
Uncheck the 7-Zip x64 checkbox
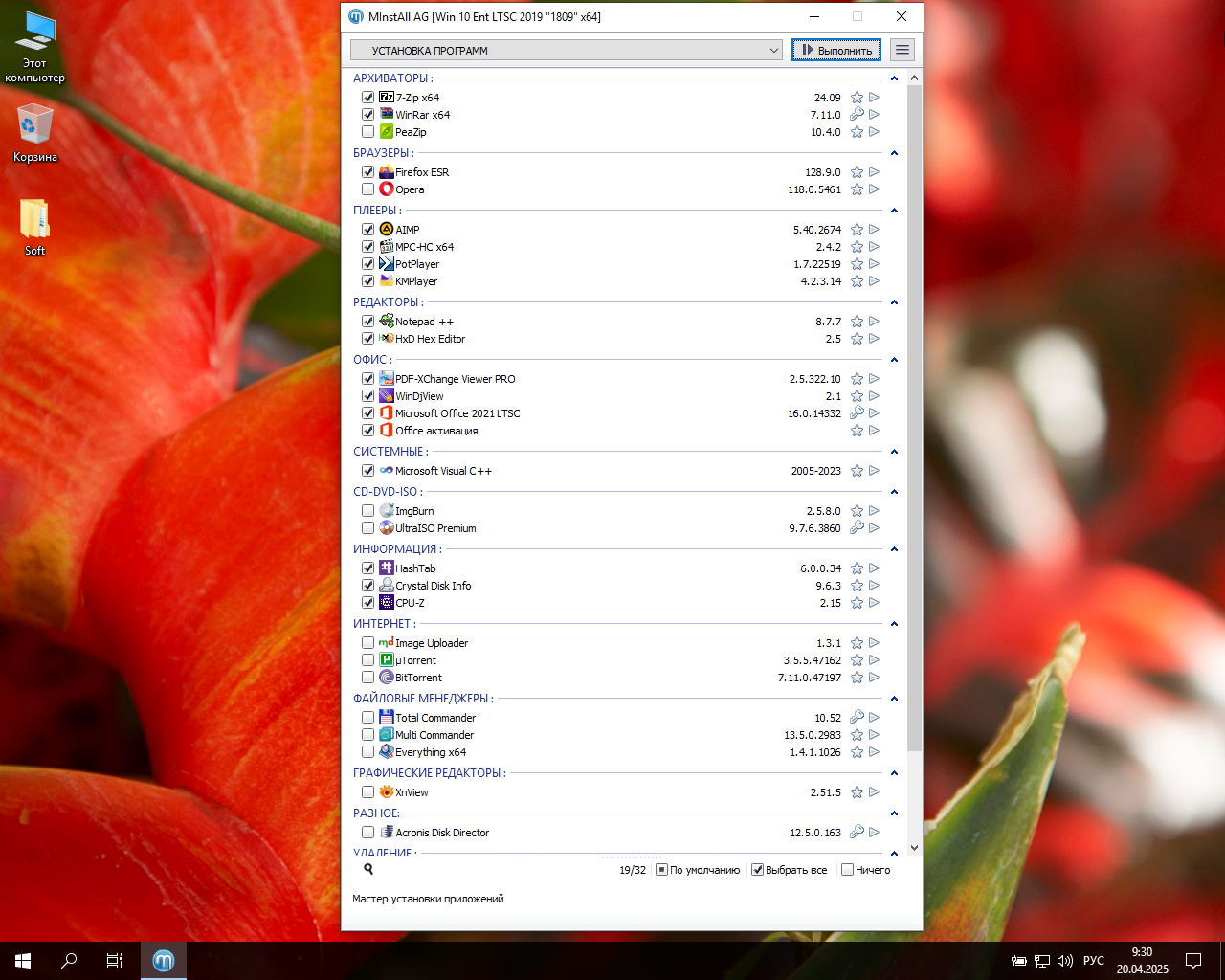tap(367, 98)
